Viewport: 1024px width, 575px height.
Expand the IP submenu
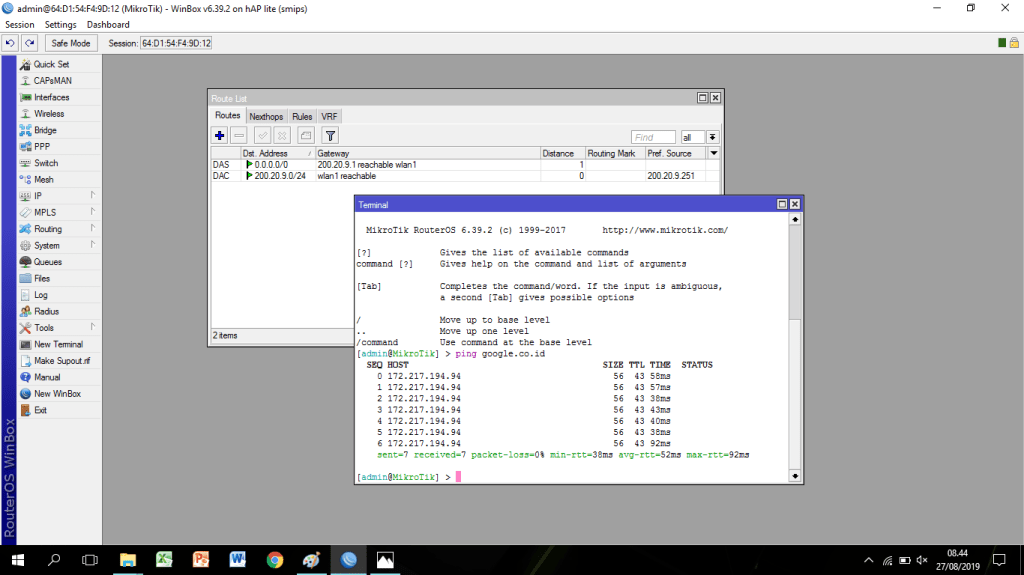[x=40, y=196]
